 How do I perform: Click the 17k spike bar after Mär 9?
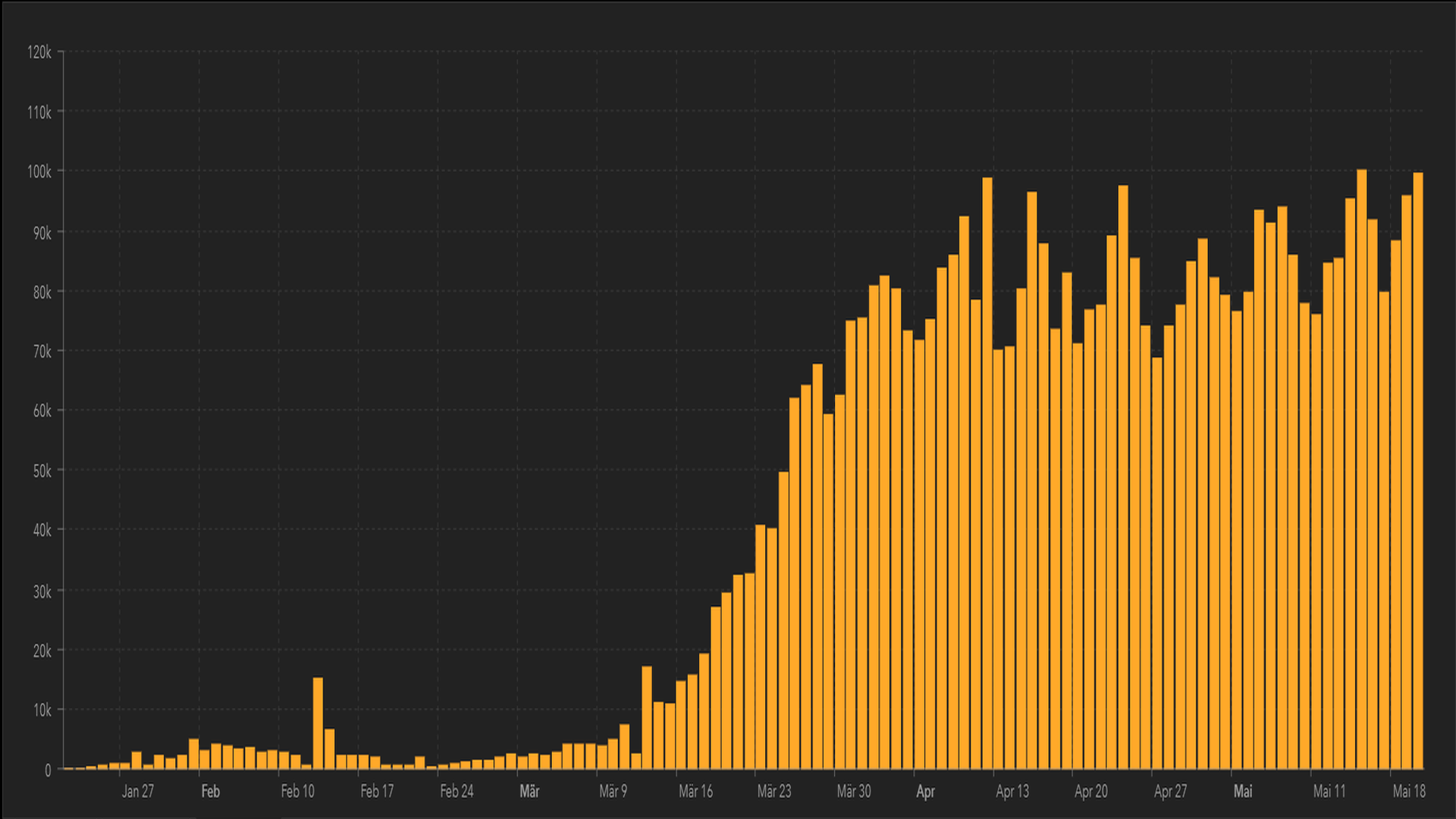coord(647,717)
